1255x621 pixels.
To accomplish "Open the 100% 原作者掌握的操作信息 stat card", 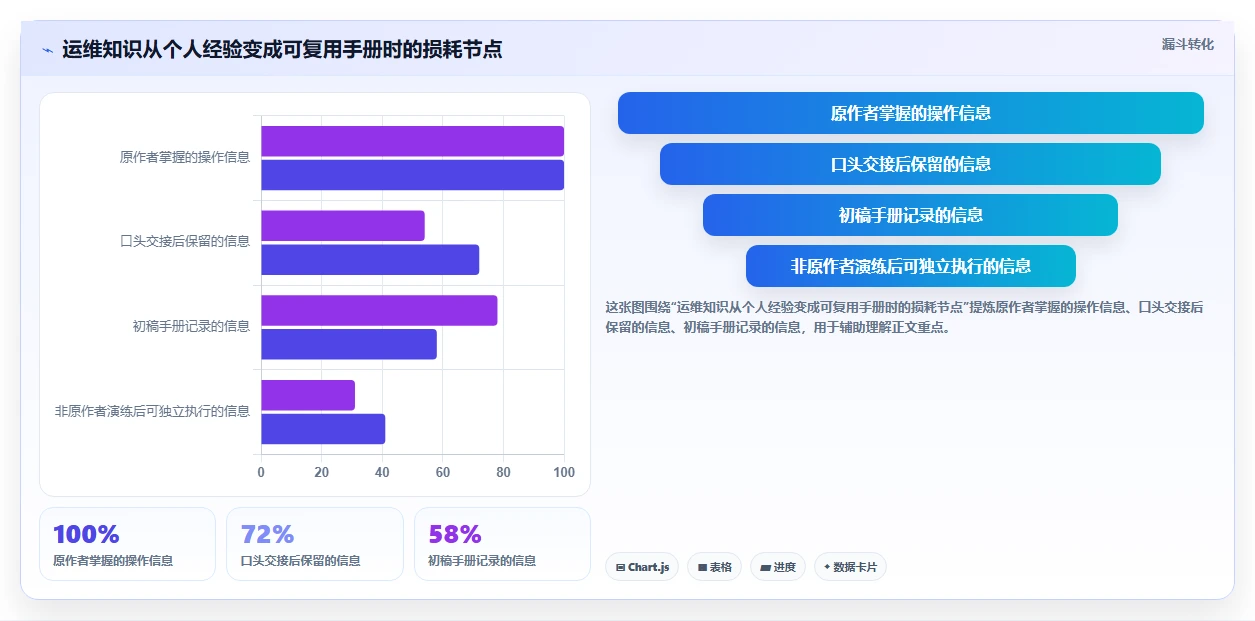I will pyautogui.click(x=127, y=544).
